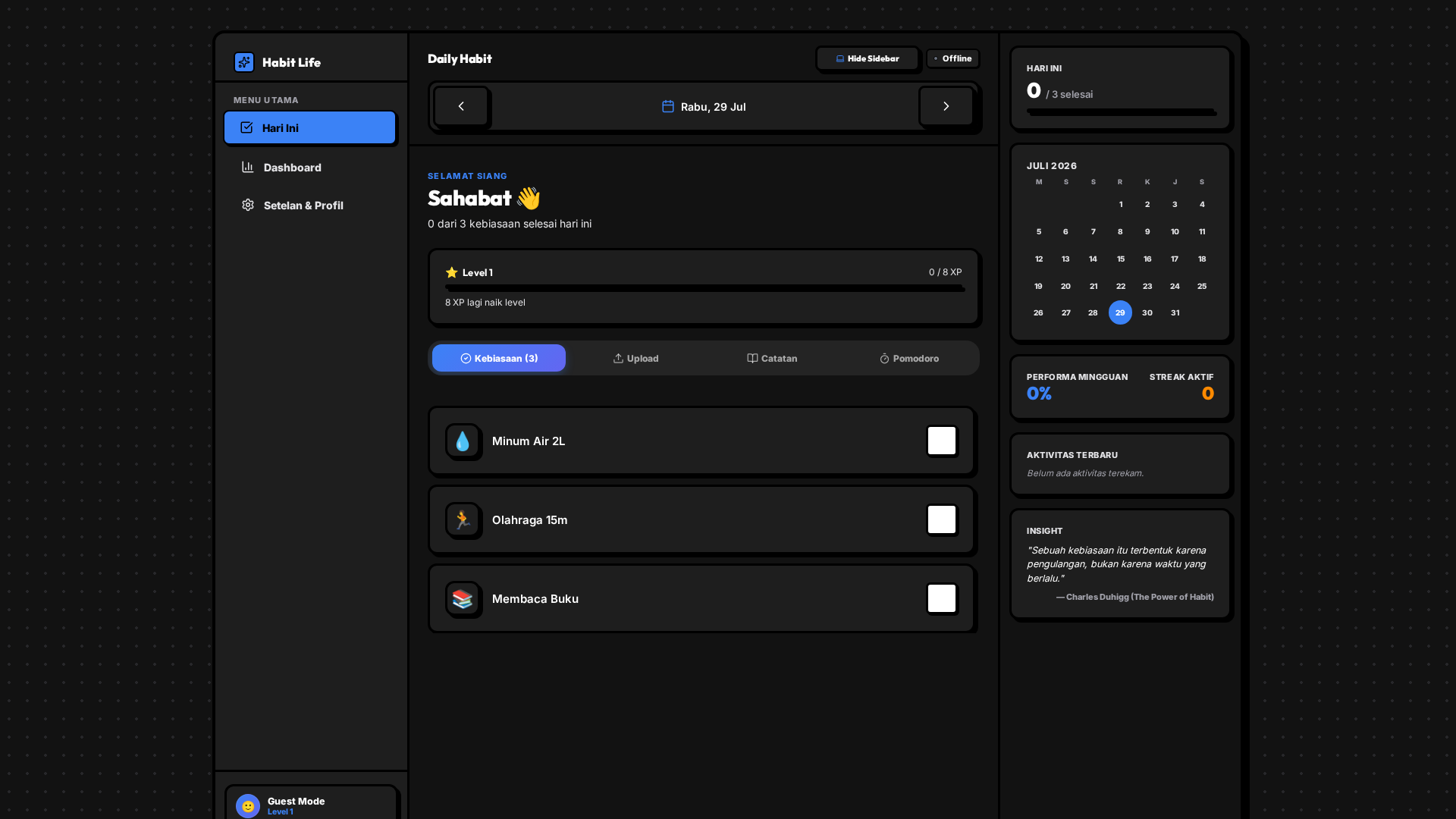Viewport: 1456px width, 819px height.
Task: Switch to the Pomodoro tab
Action: click(x=908, y=358)
